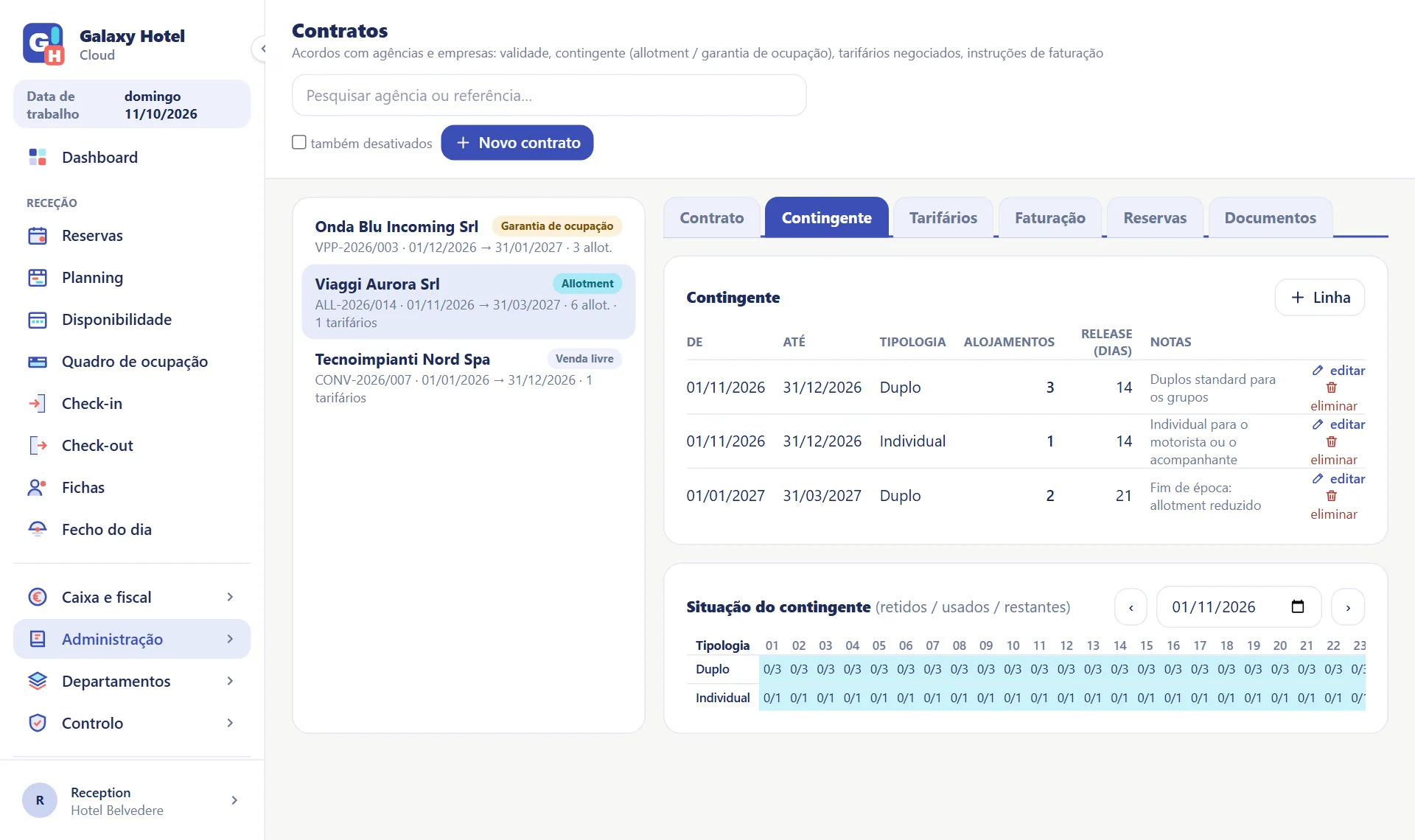Screen dimensions: 1415x840
Task: Click the Reservas calendar icon
Action: [38, 236]
